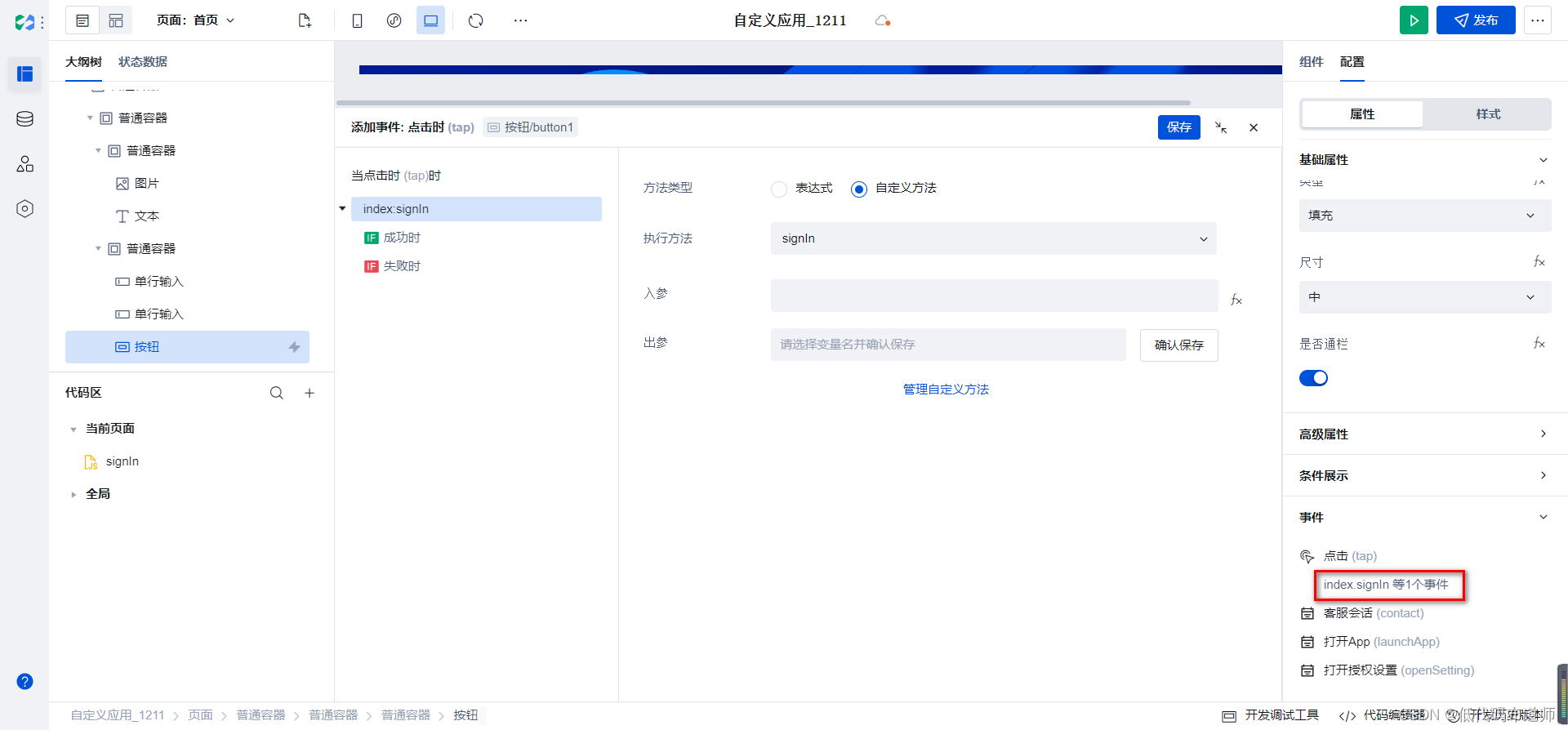
Task: Select the expression method type radio
Action: coord(779,189)
